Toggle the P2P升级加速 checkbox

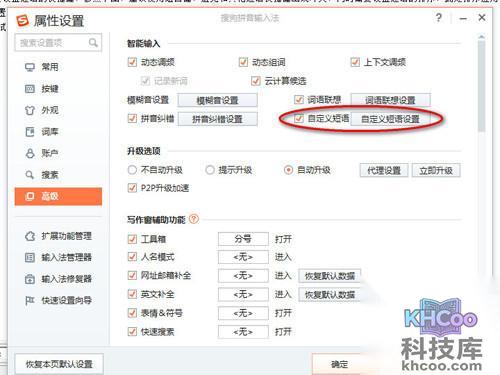(132, 188)
